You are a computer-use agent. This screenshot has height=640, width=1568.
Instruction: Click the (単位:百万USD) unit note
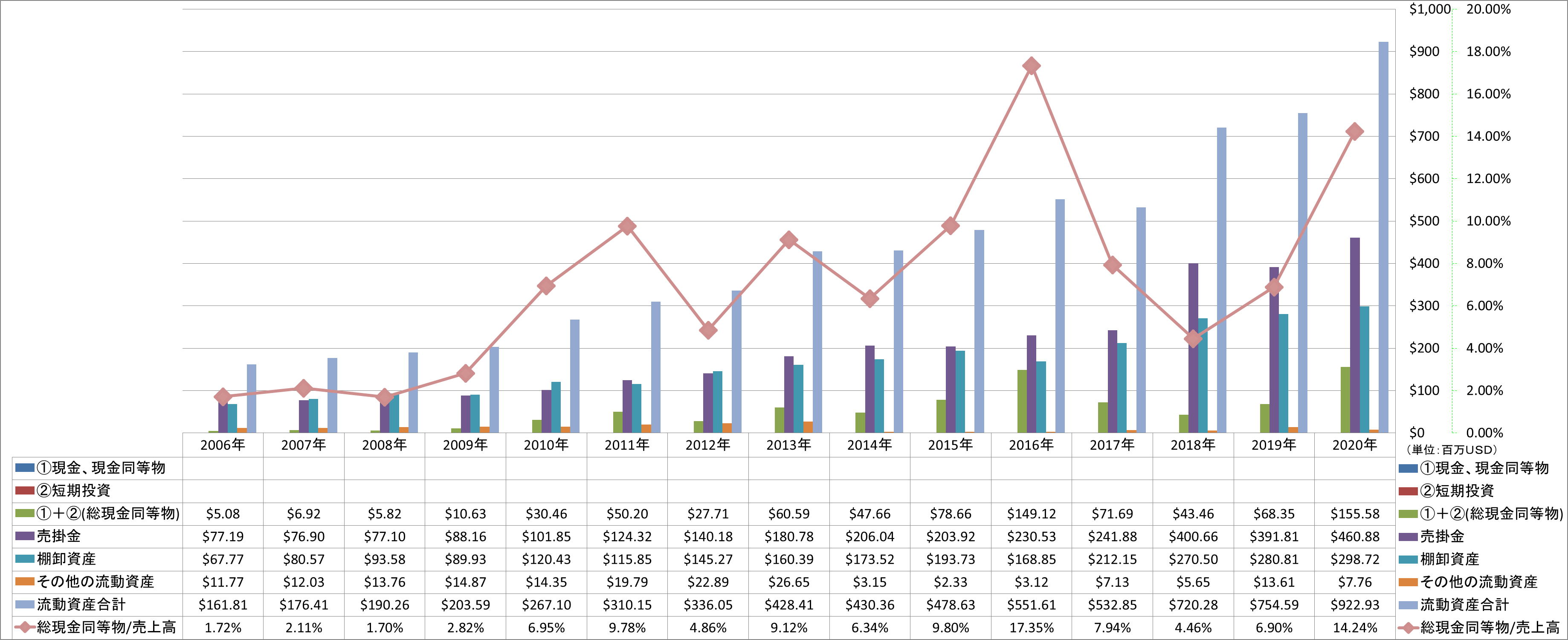(1451, 450)
